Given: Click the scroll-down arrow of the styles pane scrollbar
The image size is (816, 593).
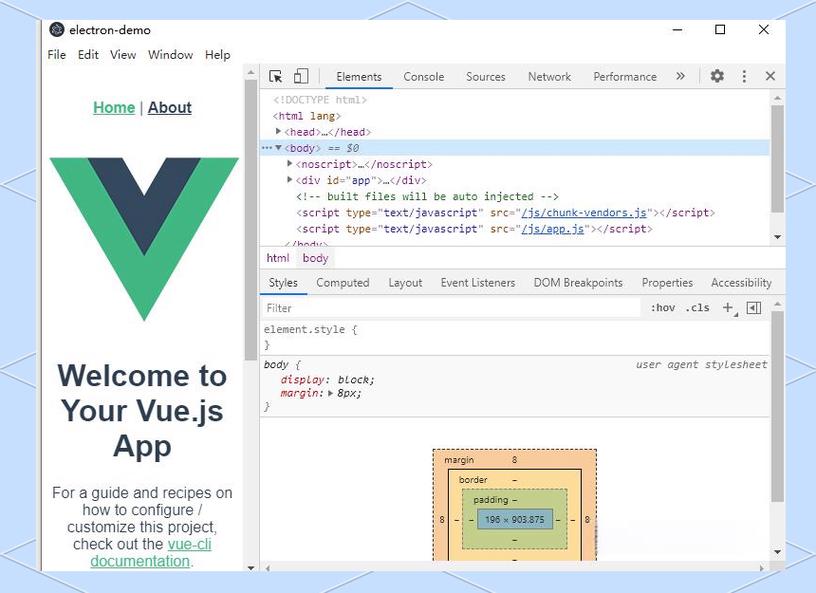Looking at the screenshot, I should tap(777, 552).
